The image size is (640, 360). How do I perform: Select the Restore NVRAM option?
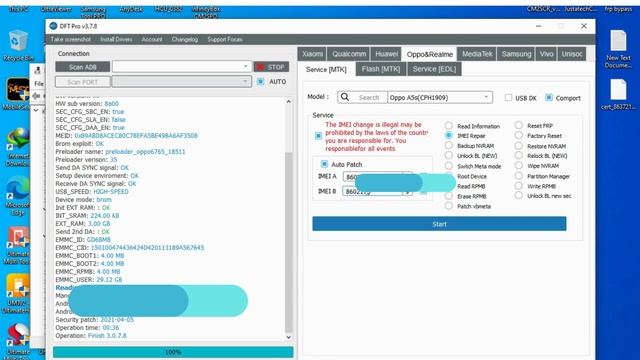coord(518,145)
